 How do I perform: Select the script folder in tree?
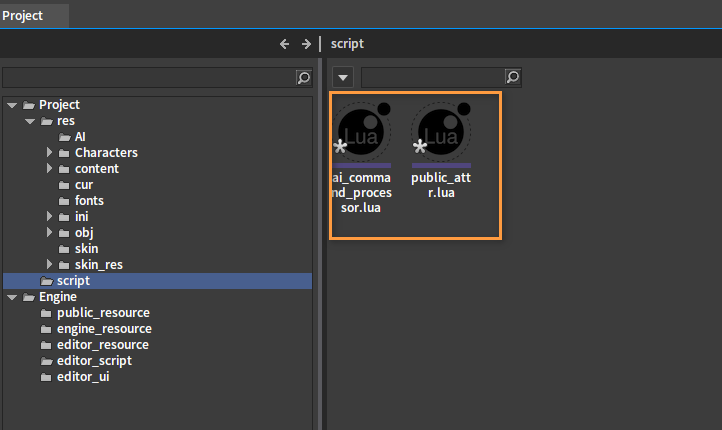pos(73,281)
